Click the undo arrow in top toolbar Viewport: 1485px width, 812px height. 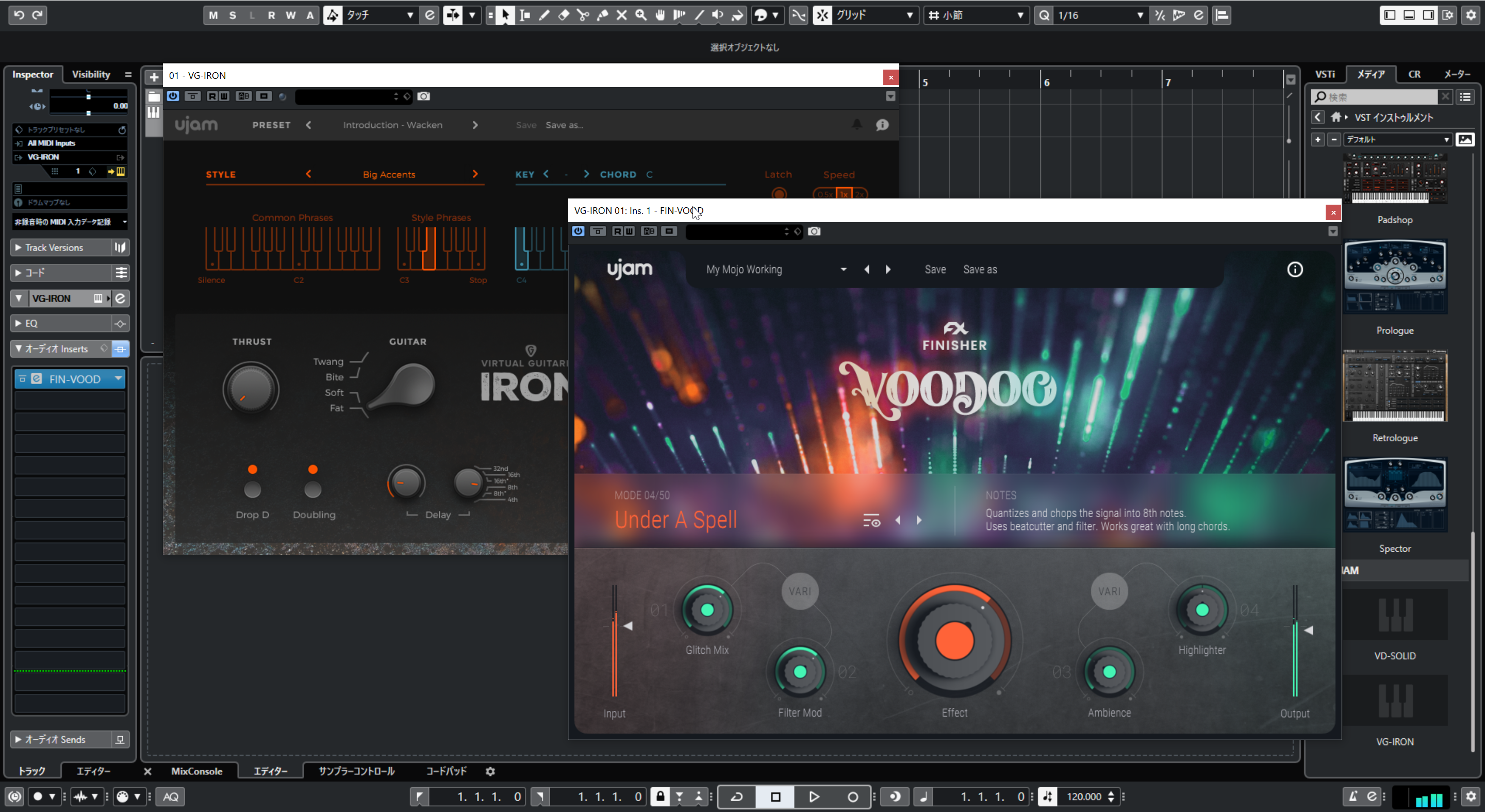coord(19,15)
